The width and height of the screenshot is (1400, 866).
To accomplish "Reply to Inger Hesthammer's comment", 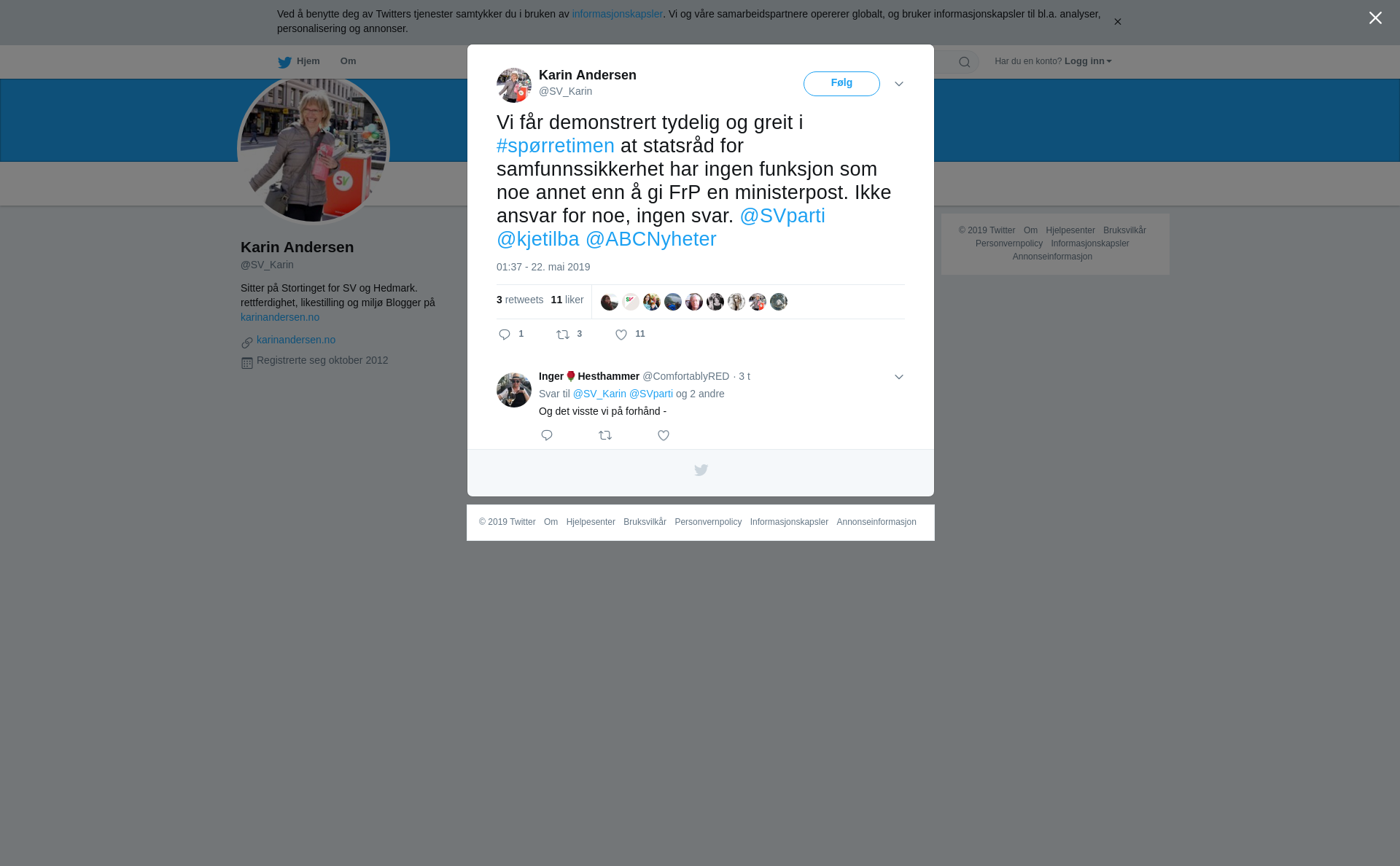I will (547, 435).
